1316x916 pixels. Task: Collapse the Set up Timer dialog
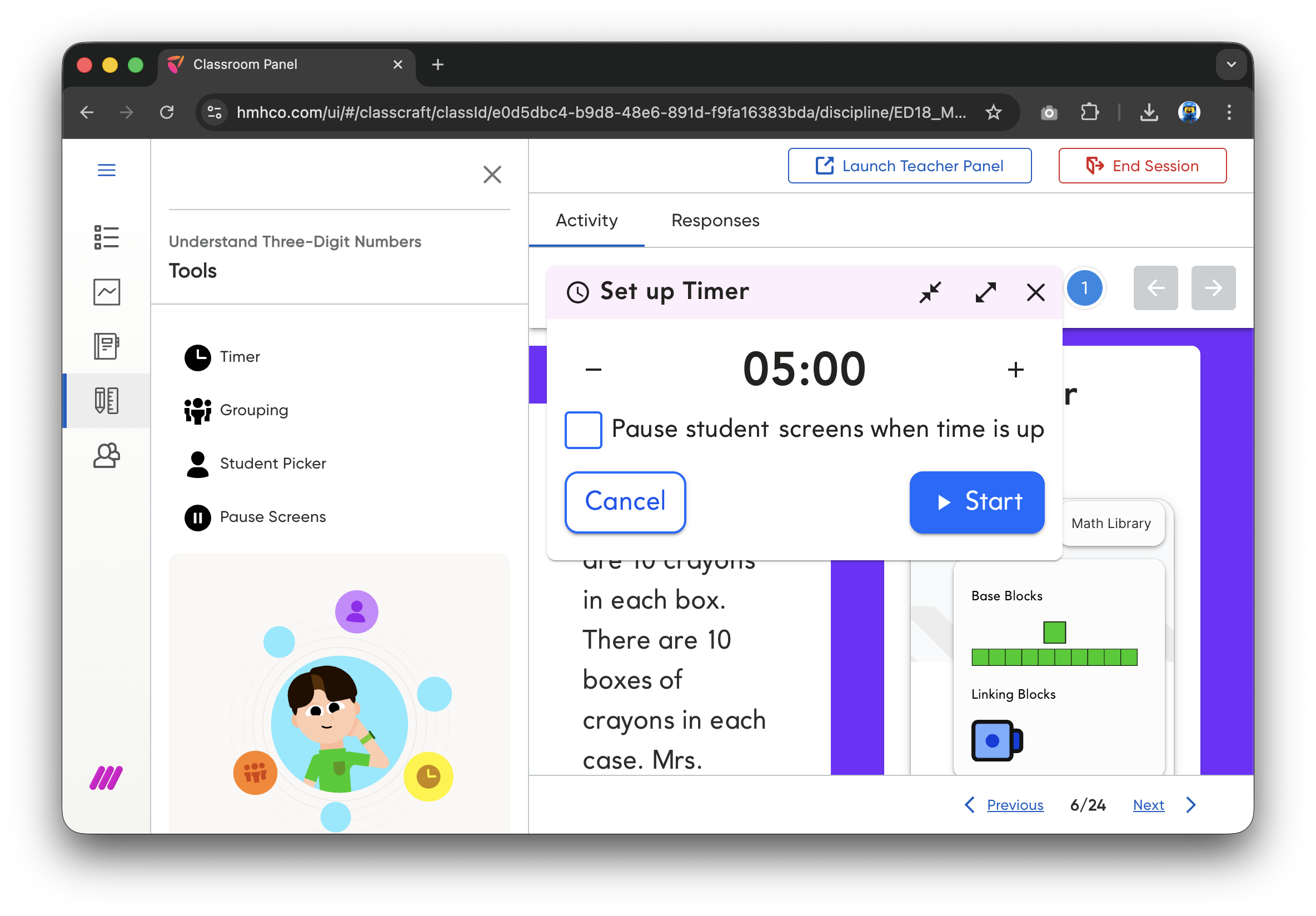click(930, 292)
